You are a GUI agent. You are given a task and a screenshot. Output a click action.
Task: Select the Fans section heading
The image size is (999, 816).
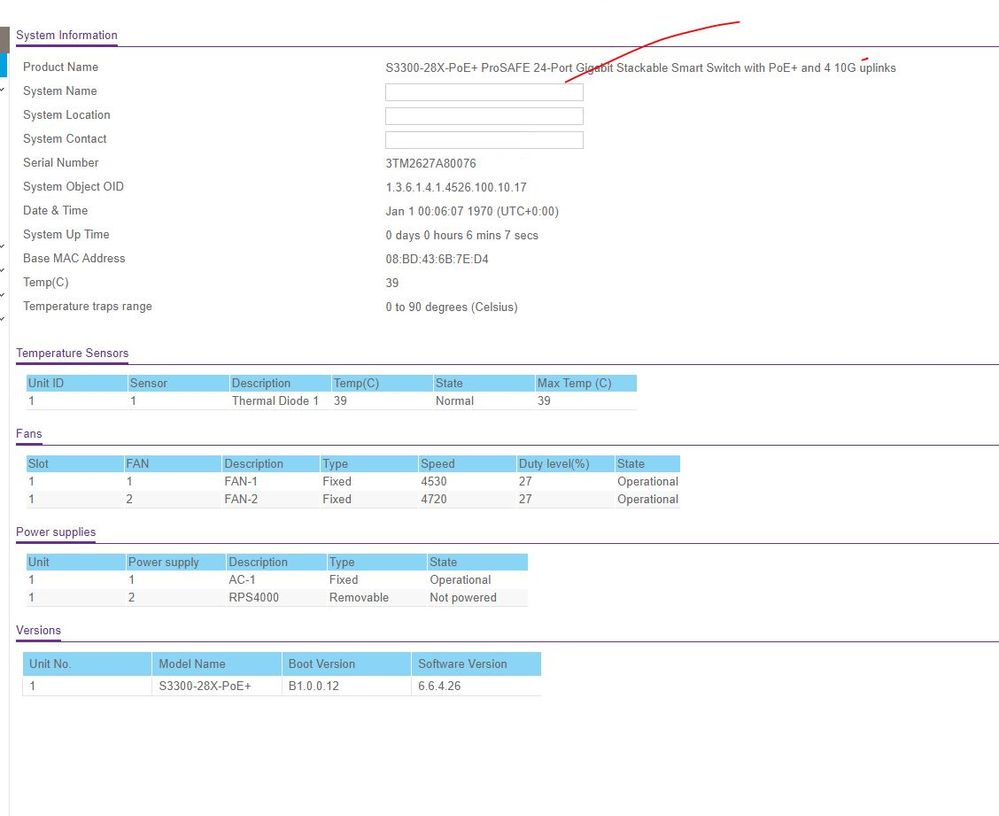point(29,434)
